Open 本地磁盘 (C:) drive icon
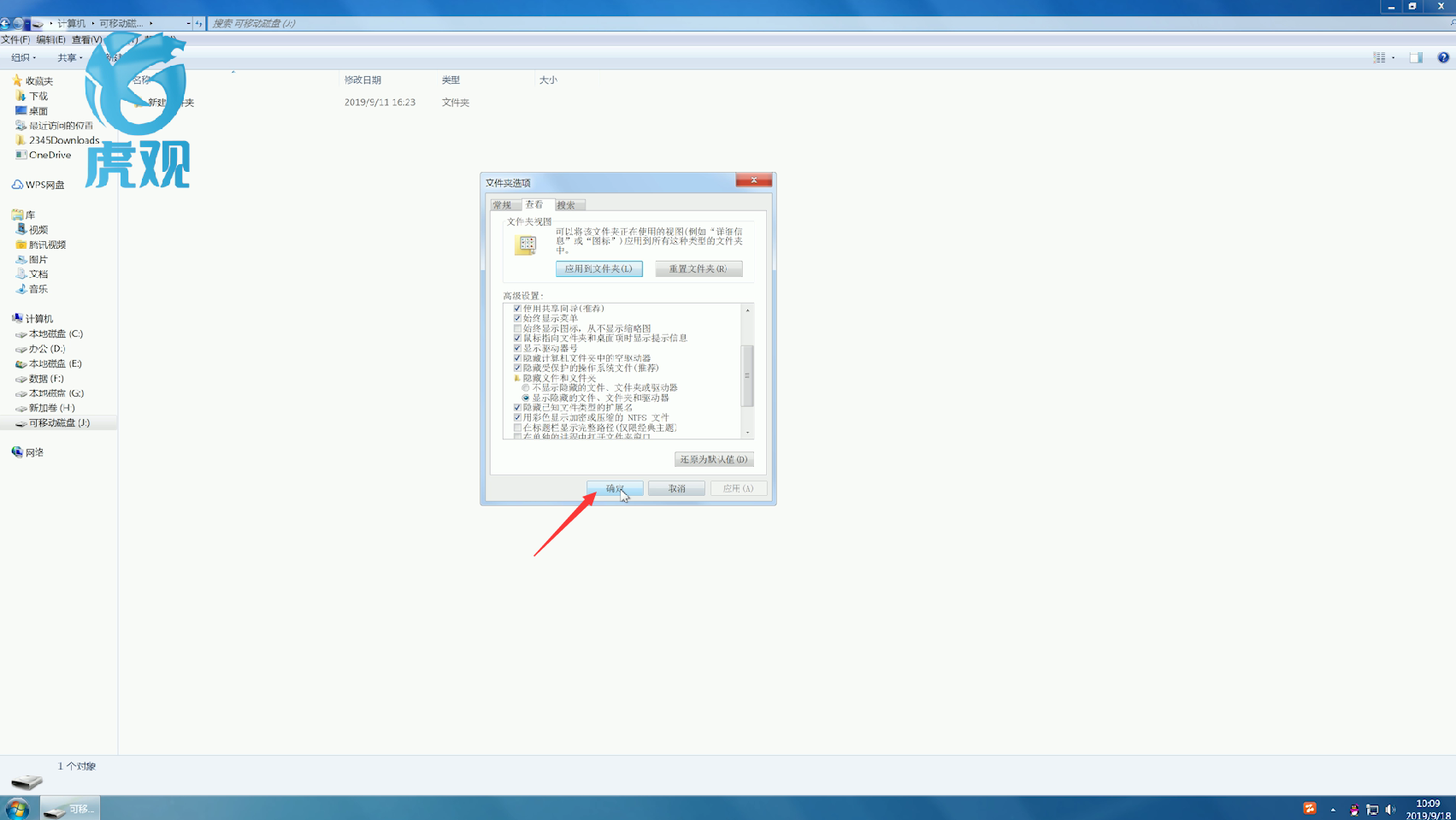1456x820 pixels. 21,334
